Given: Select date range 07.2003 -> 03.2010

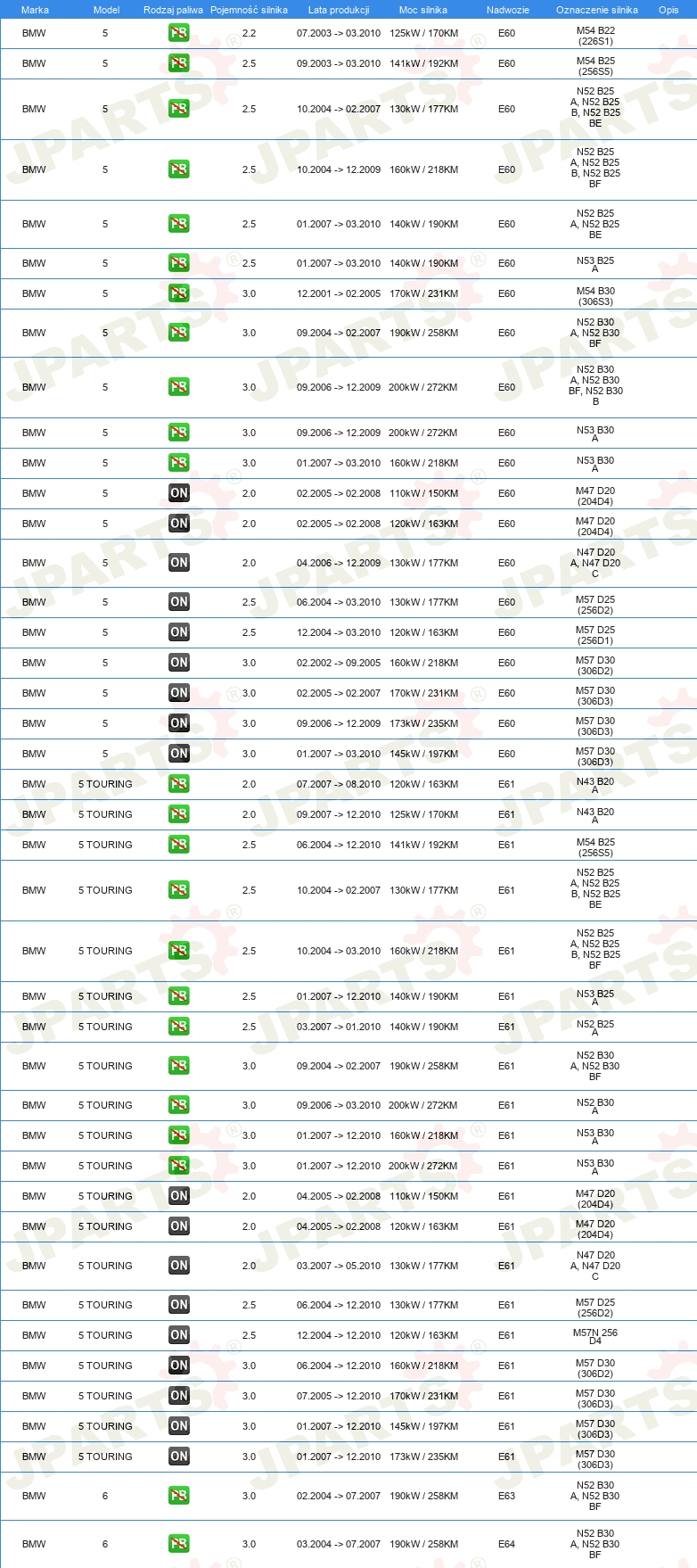Looking at the screenshot, I should click(x=339, y=33).
